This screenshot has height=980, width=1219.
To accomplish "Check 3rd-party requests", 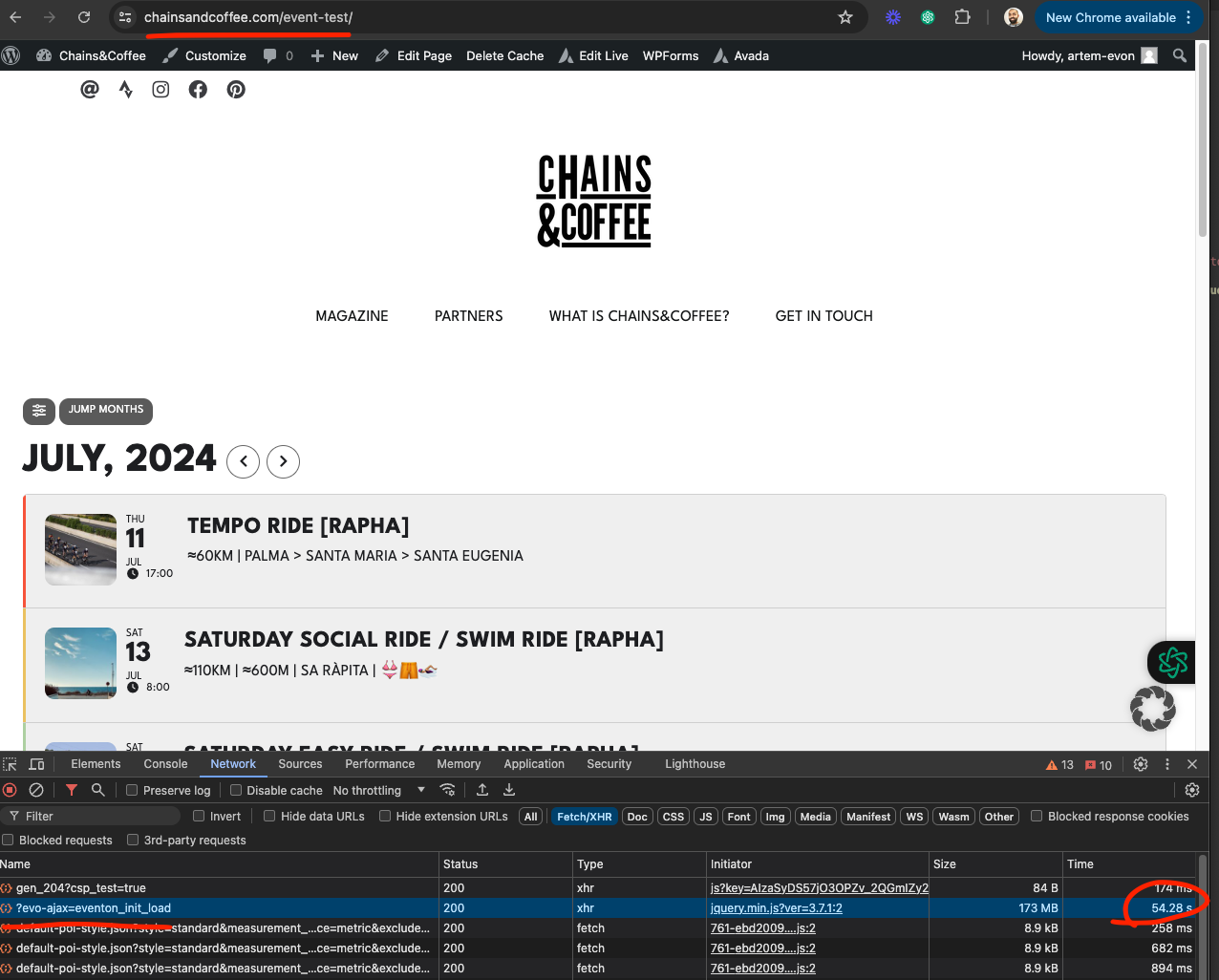I will (133, 840).
